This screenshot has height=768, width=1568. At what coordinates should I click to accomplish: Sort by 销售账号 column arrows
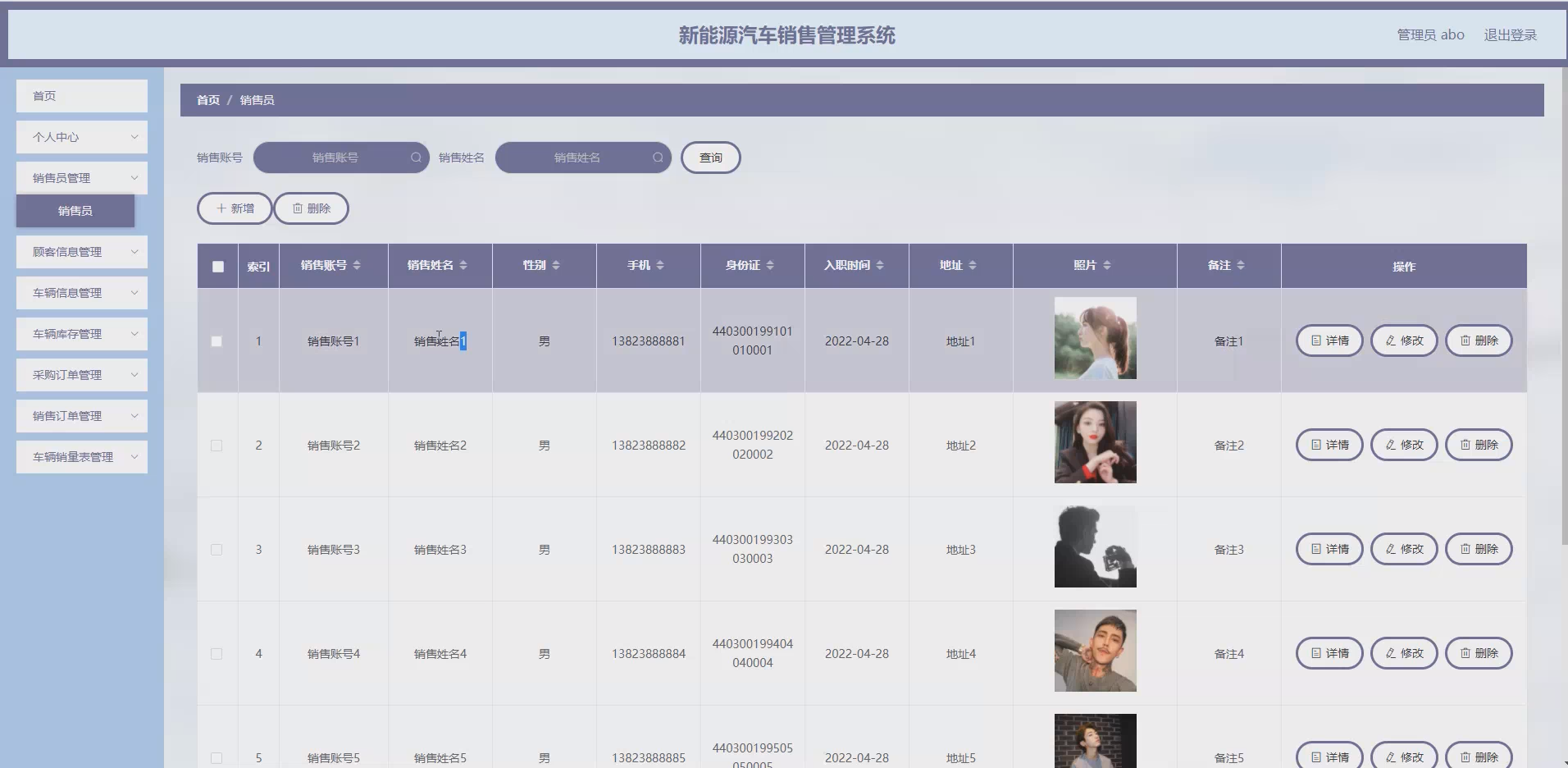click(x=357, y=265)
